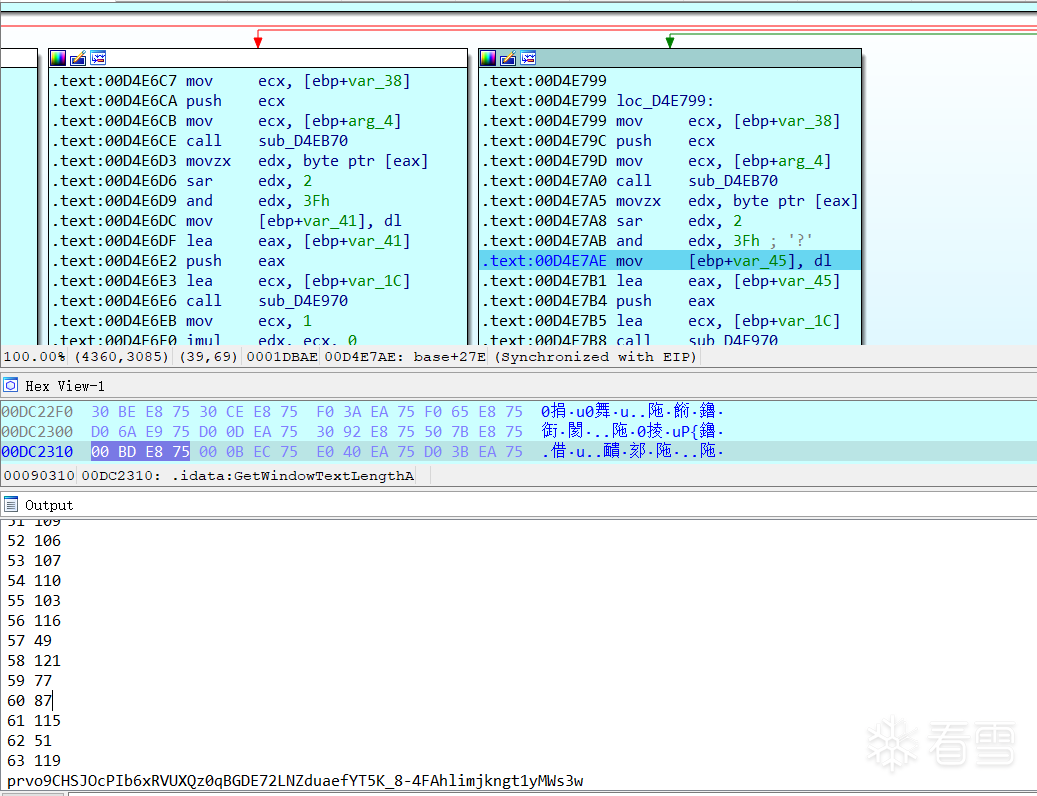The image size is (1037, 796).
Task: Click sub_D4EB70 in the left node call
Action: click(x=303, y=141)
